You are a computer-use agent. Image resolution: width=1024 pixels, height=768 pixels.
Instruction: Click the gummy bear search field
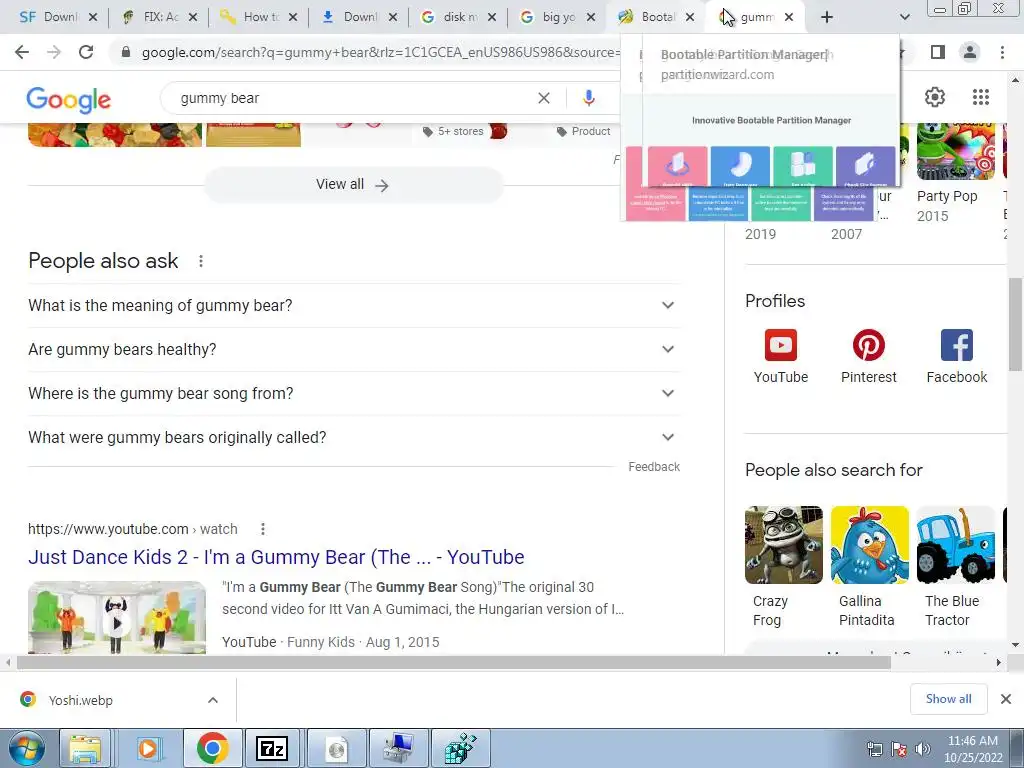tap(356, 98)
